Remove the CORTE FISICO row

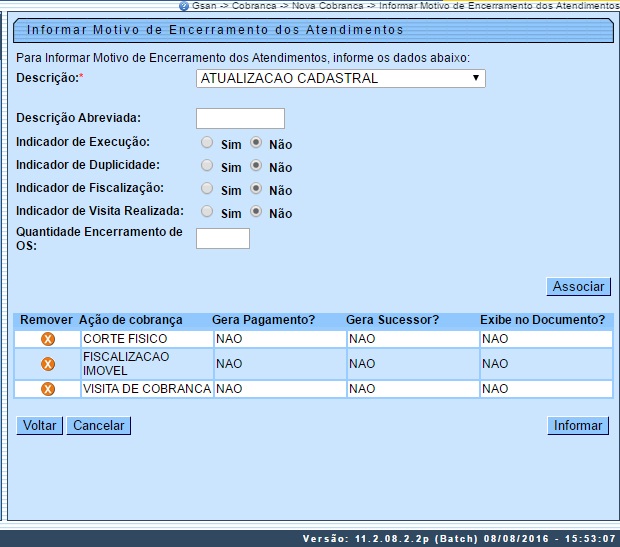pyautogui.click(x=47, y=339)
